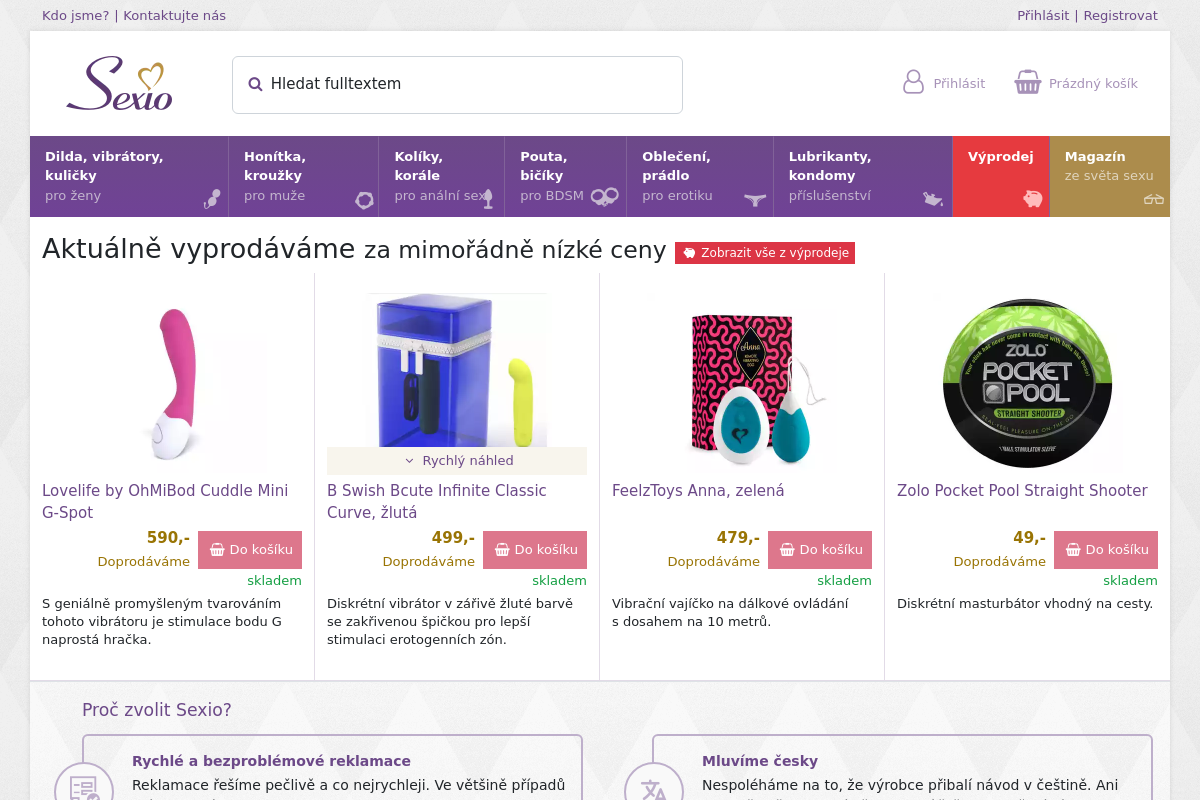Click the user account silhouette icon
Screen dimensions: 1200x800
[x=913, y=82]
